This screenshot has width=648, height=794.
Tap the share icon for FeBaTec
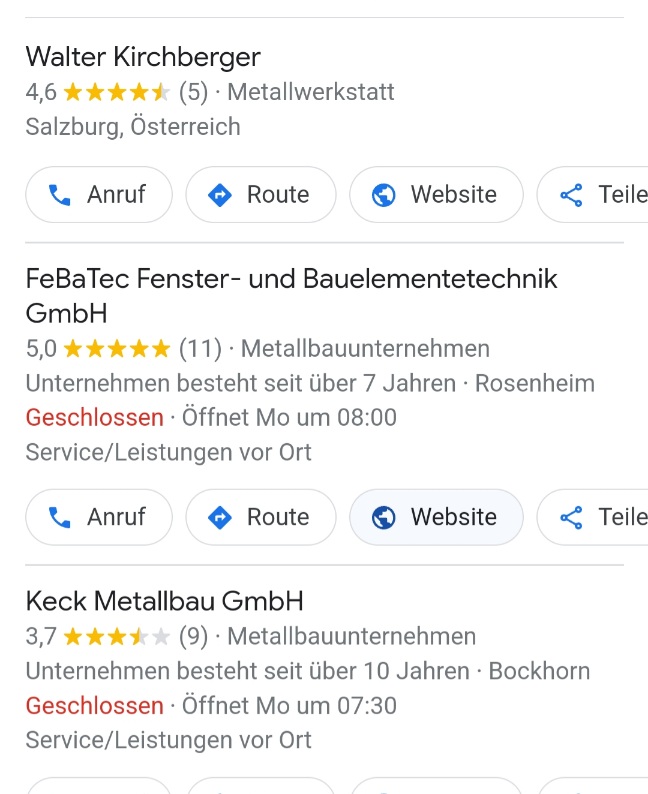pos(572,517)
